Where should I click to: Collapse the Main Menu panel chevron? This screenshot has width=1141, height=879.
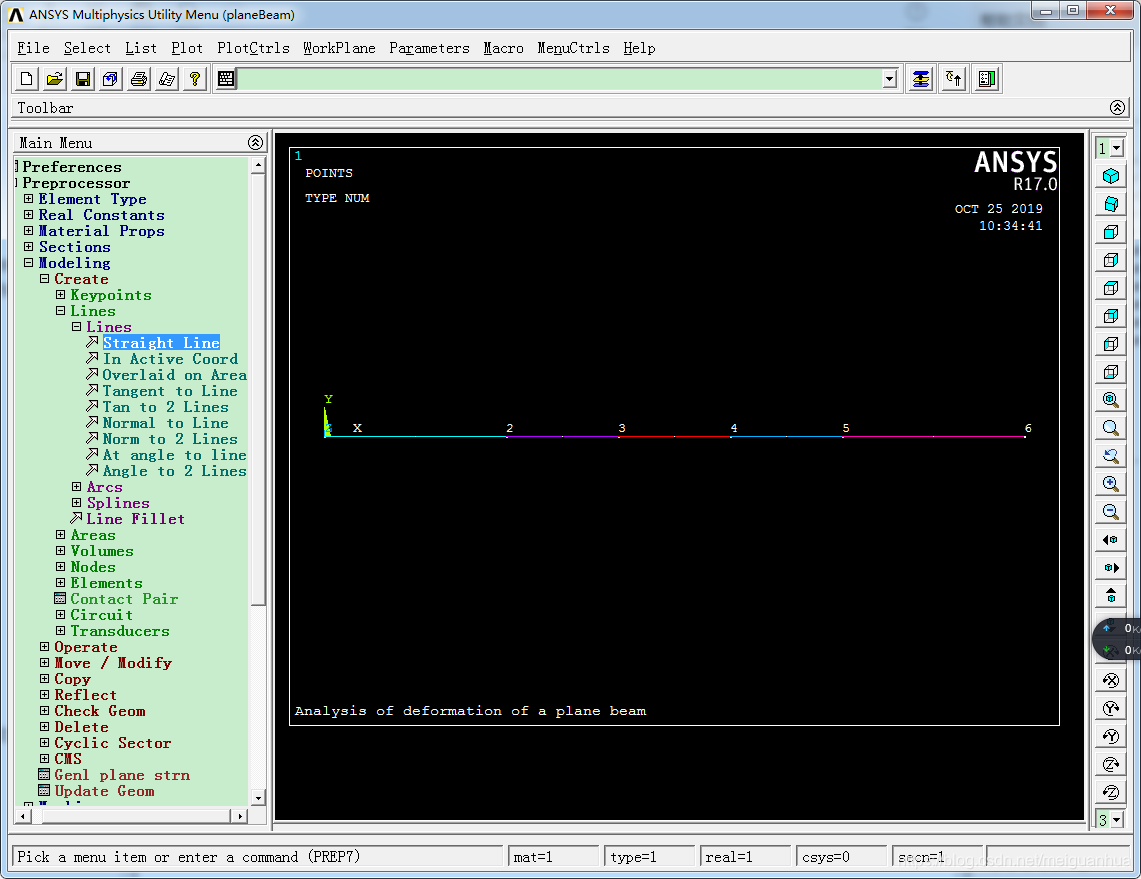click(255, 143)
